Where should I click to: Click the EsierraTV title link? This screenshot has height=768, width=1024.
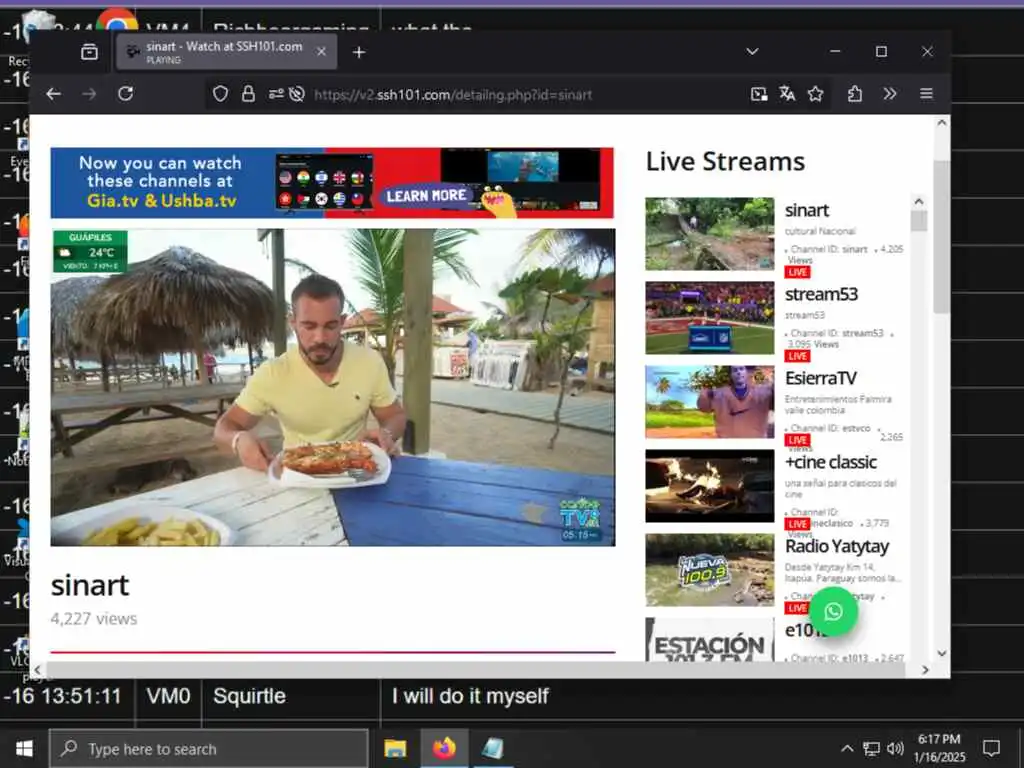pyautogui.click(x=820, y=378)
